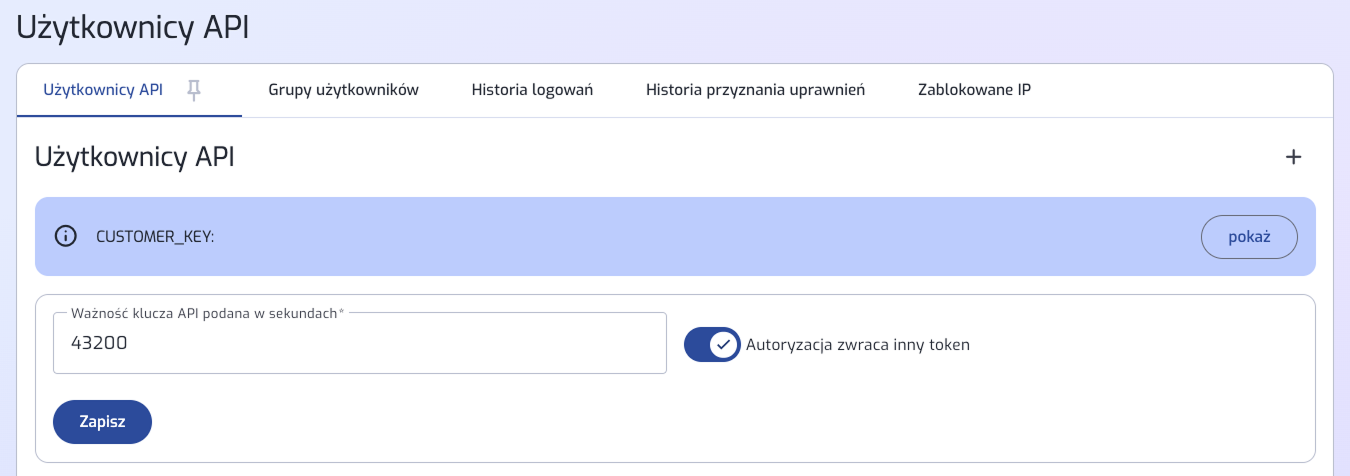Switch to the Grupy użytkowników tab

coord(343,90)
